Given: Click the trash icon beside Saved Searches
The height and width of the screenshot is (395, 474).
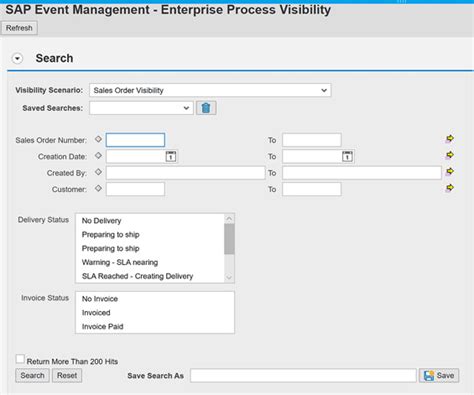Looking at the screenshot, I should [x=206, y=108].
